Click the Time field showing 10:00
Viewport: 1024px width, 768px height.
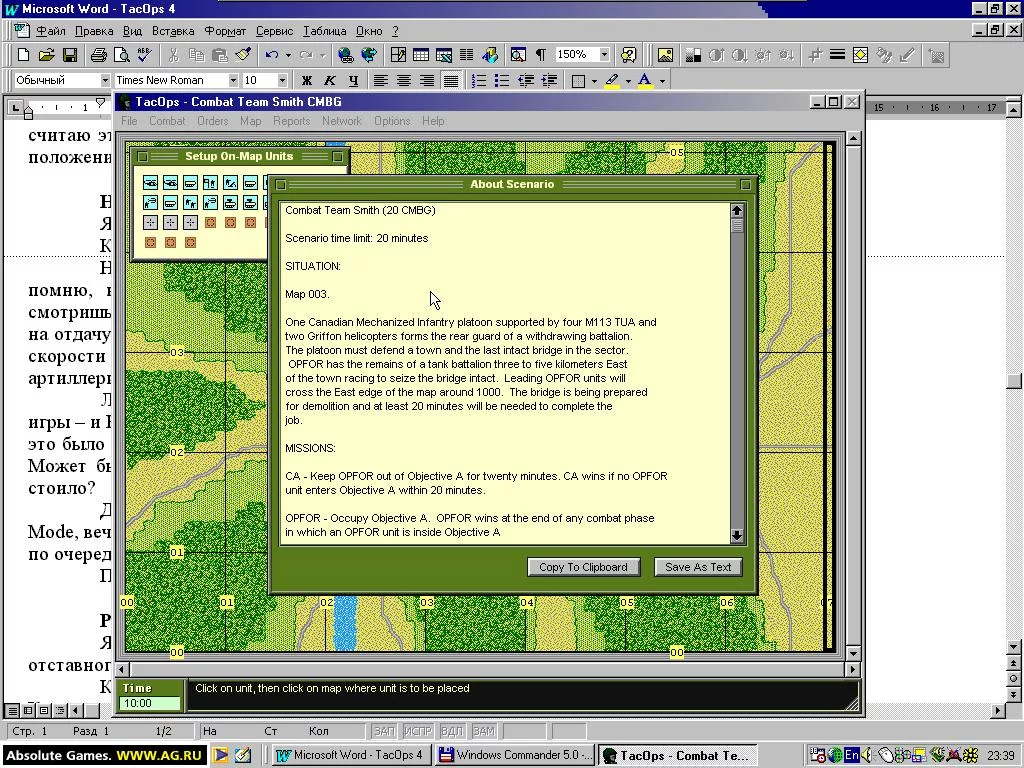tap(150, 703)
